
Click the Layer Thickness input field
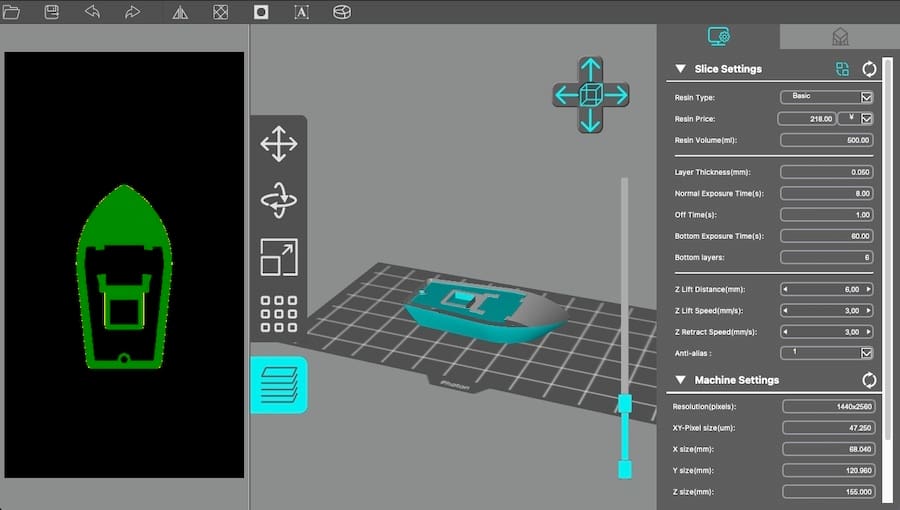click(x=827, y=172)
